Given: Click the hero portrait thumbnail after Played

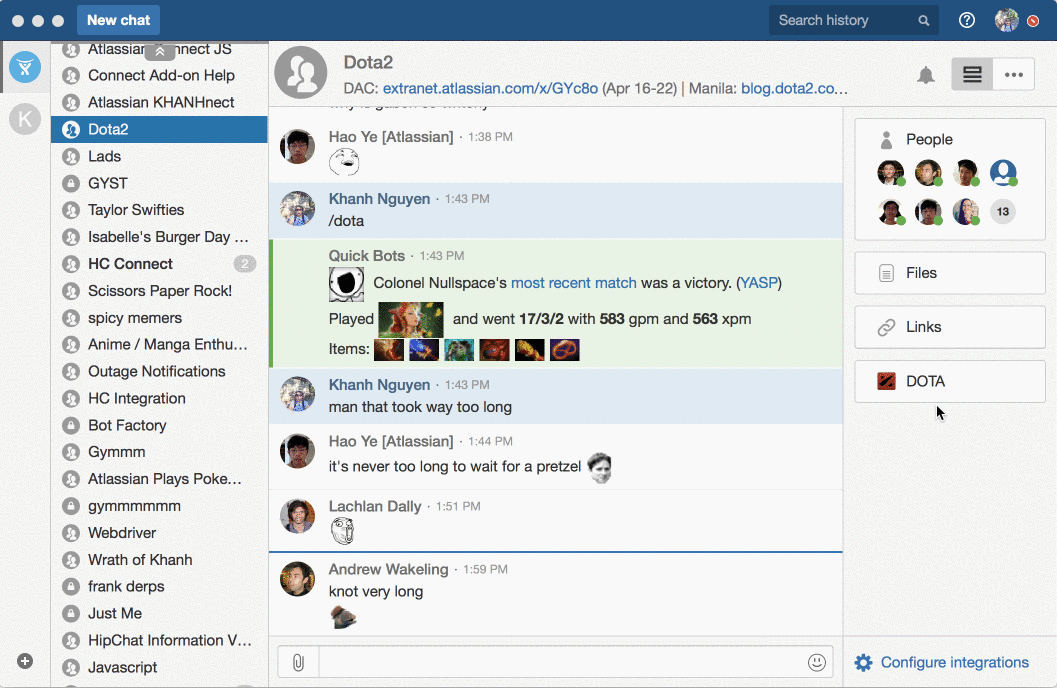Looking at the screenshot, I should click(x=411, y=319).
